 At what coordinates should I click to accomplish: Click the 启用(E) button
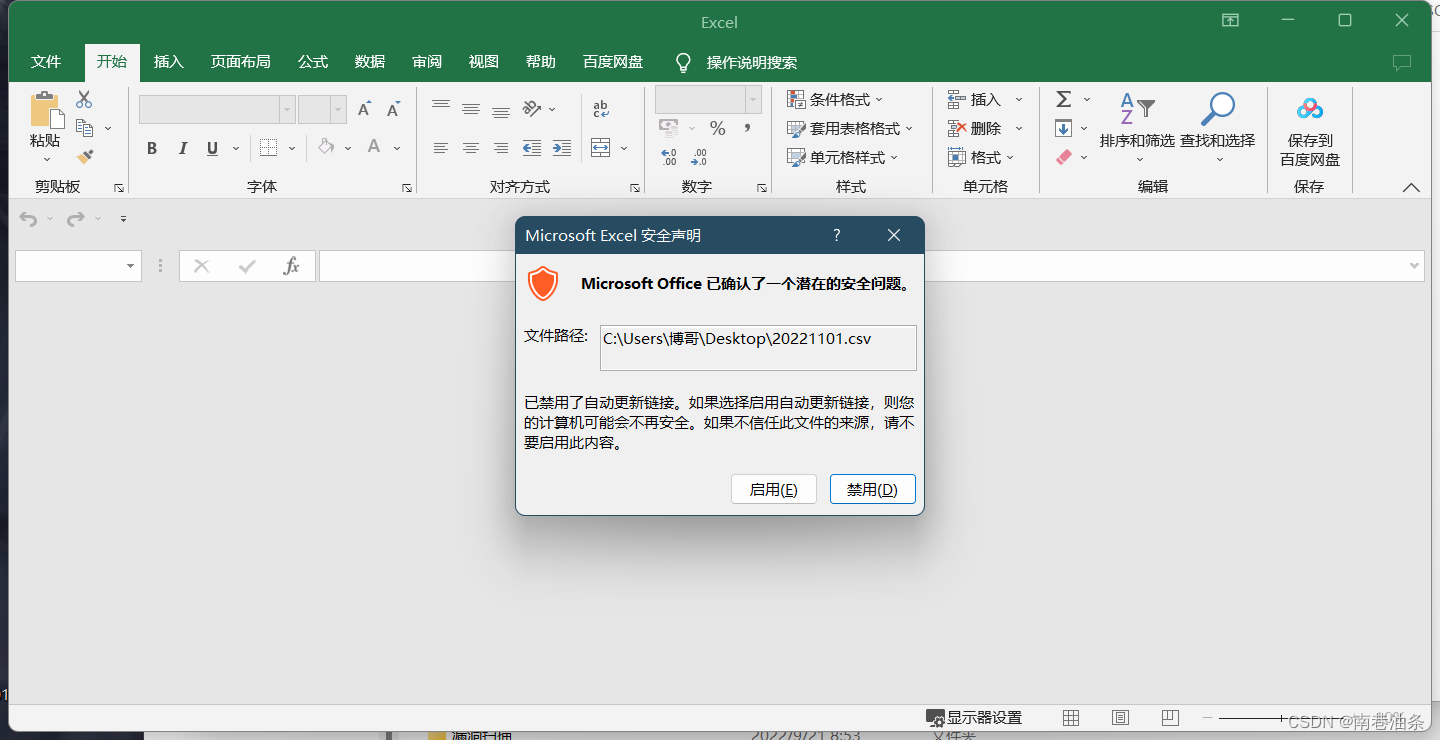pyautogui.click(x=773, y=489)
